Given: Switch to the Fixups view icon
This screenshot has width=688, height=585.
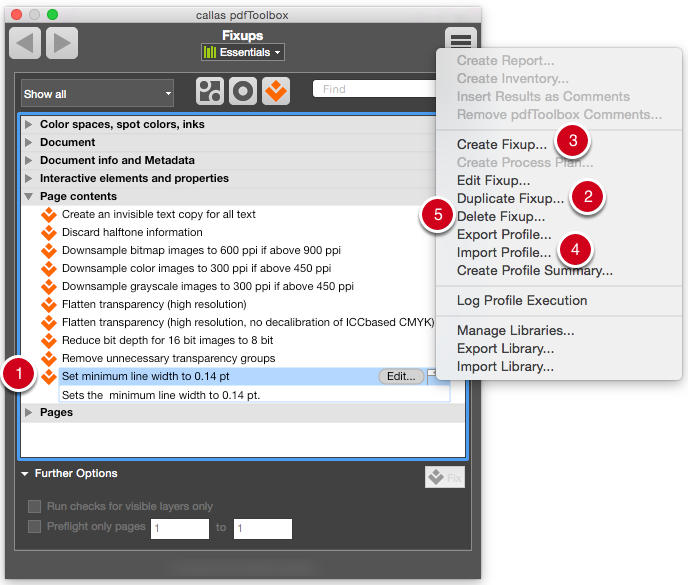Looking at the screenshot, I should tap(276, 91).
